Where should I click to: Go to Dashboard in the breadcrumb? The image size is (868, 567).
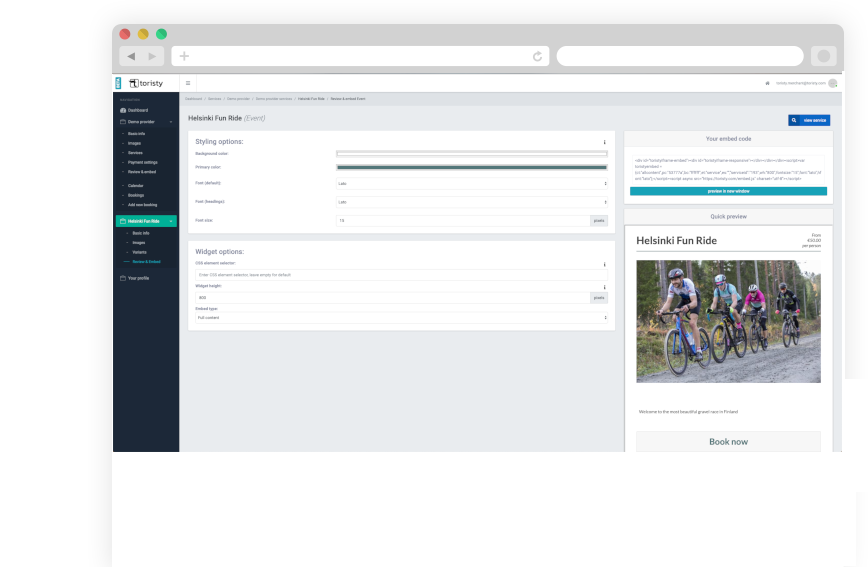(193, 99)
